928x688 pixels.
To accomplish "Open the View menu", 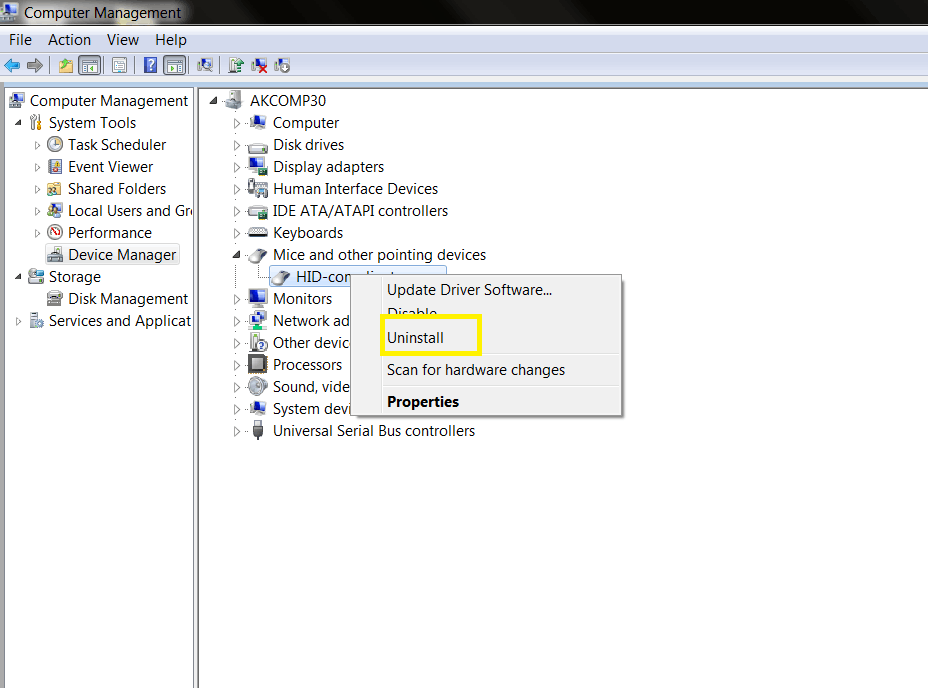I will click(x=123, y=40).
